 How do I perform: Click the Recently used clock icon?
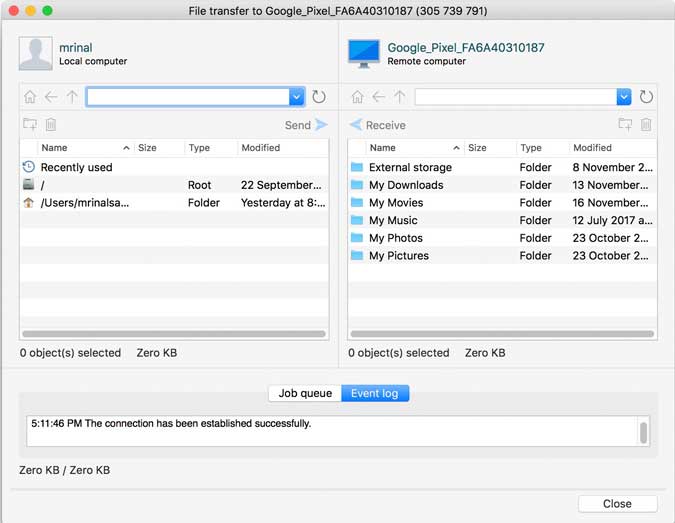coord(28,167)
